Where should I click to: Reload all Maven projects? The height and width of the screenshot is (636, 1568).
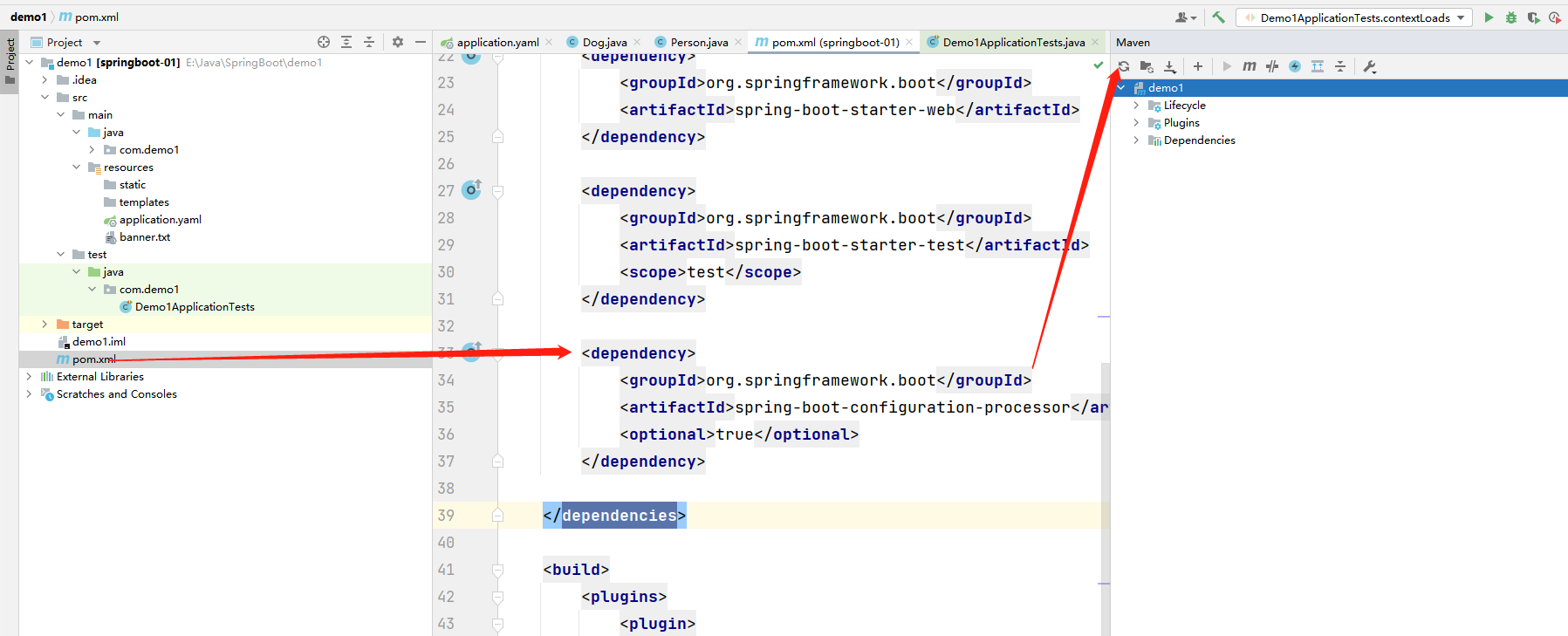pos(1124,66)
